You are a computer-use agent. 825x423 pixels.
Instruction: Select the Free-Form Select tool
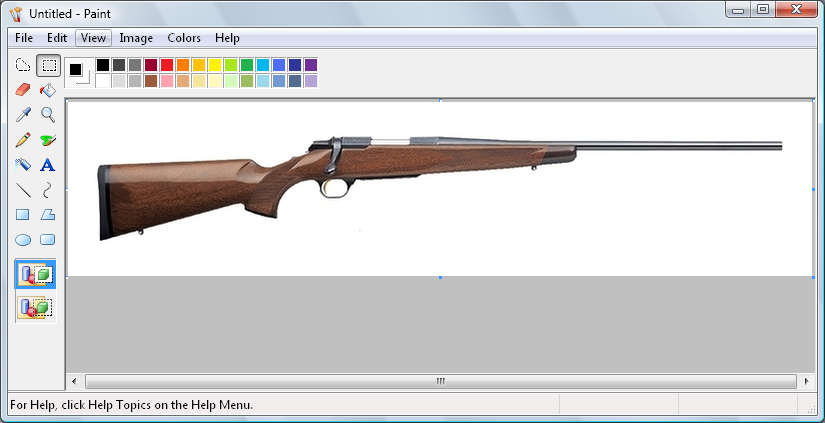click(23, 66)
